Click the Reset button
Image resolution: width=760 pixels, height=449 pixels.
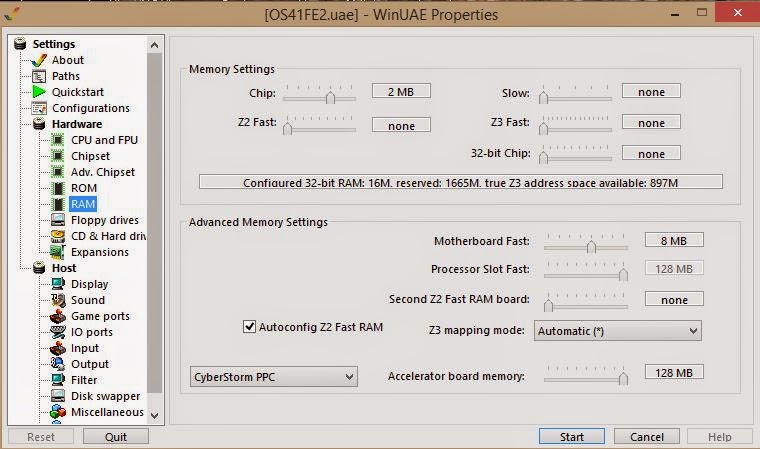point(41,437)
